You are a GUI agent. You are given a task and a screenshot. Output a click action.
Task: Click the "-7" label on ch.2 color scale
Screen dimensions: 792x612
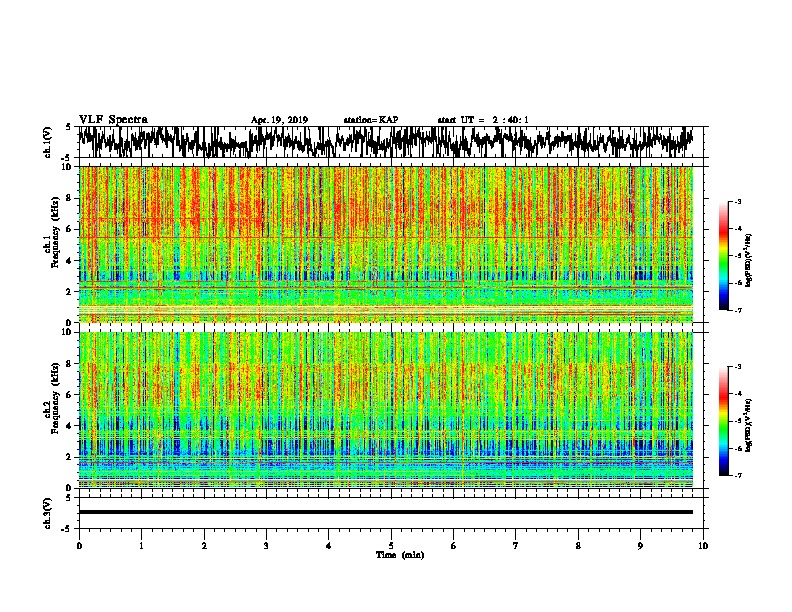pos(737,475)
